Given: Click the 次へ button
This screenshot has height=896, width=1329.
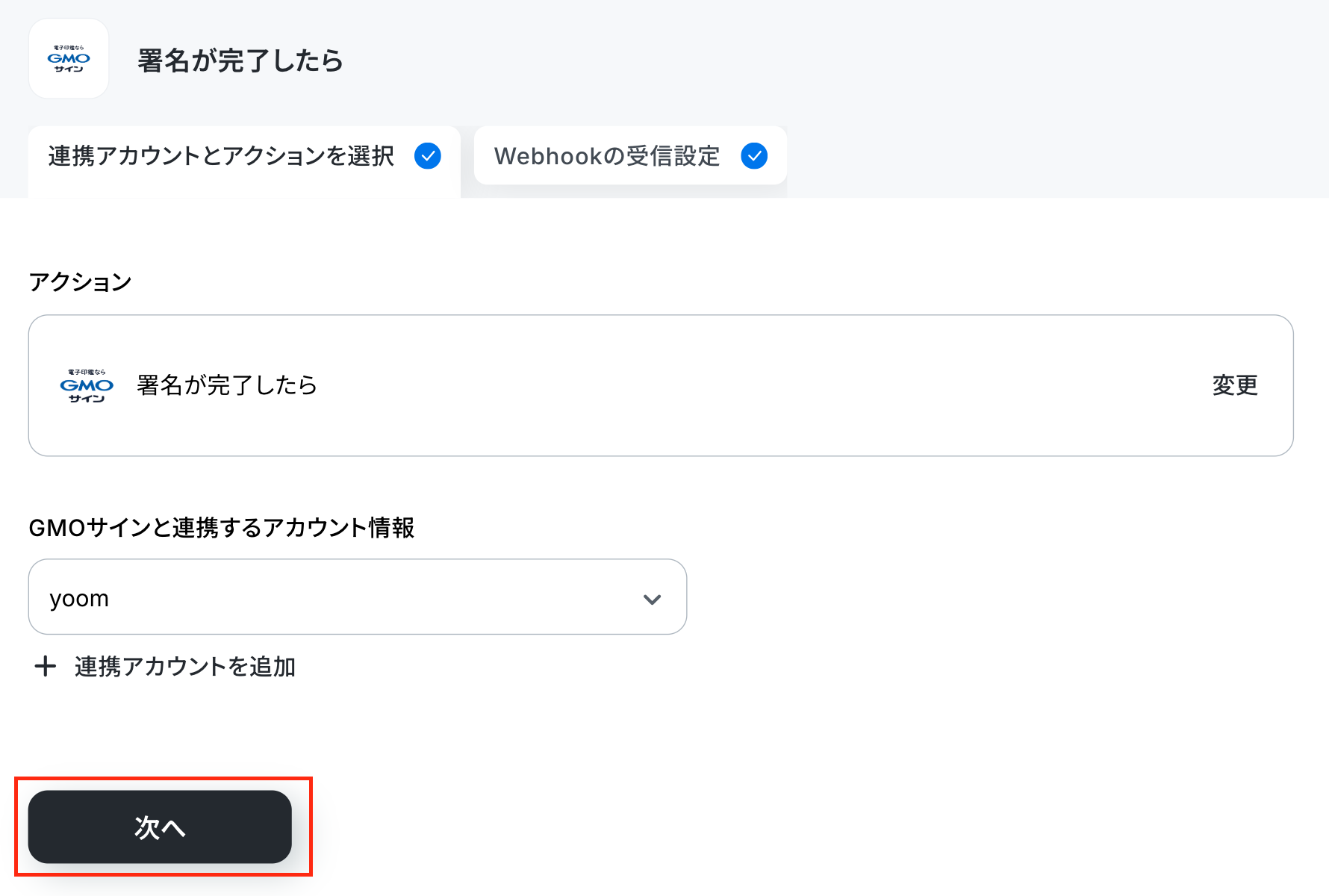Looking at the screenshot, I should click(x=160, y=827).
